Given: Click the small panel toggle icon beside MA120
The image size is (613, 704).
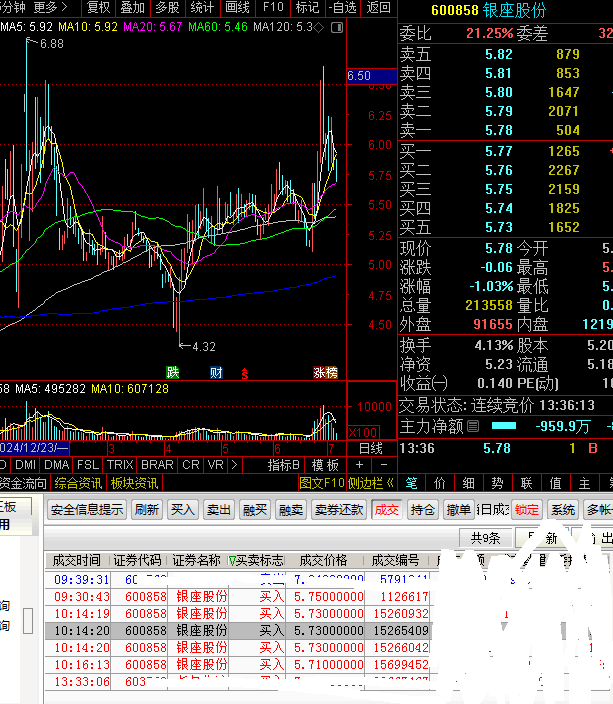Looking at the screenshot, I should click(337, 28).
